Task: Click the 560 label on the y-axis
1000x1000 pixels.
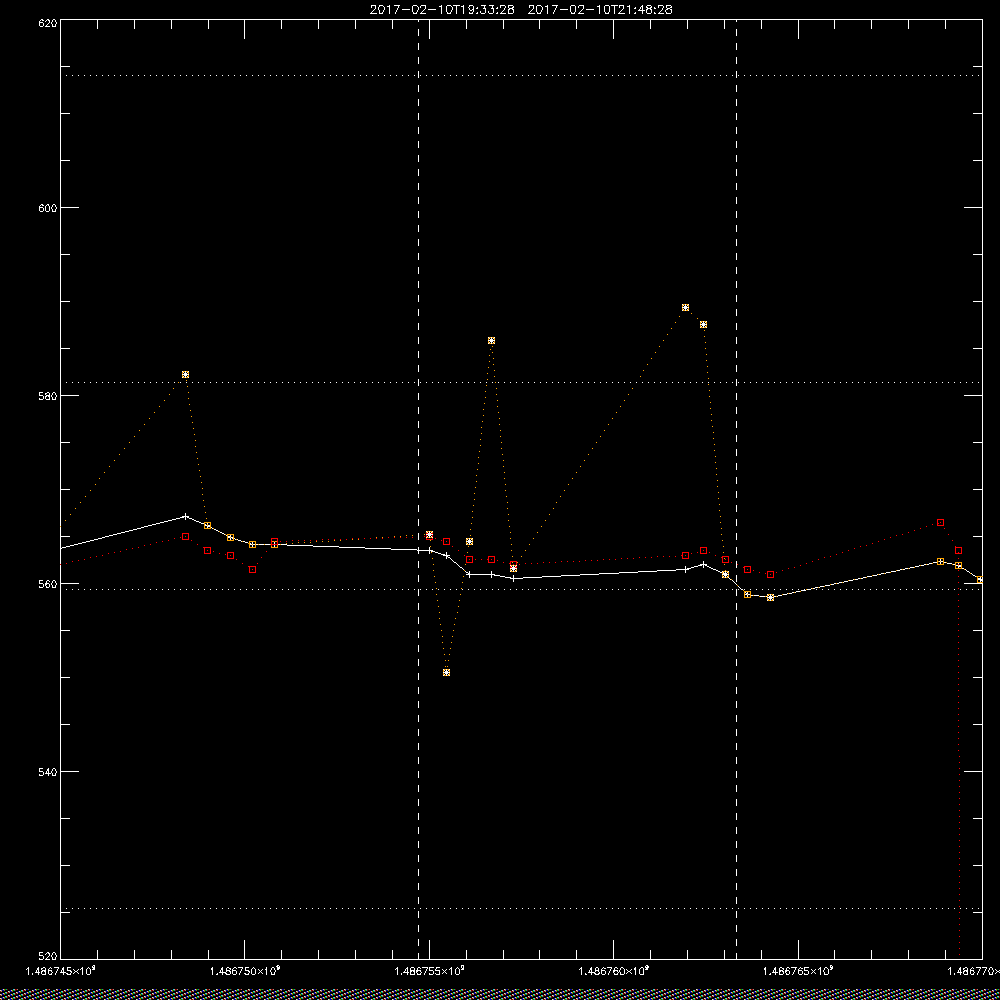Action: [49, 584]
